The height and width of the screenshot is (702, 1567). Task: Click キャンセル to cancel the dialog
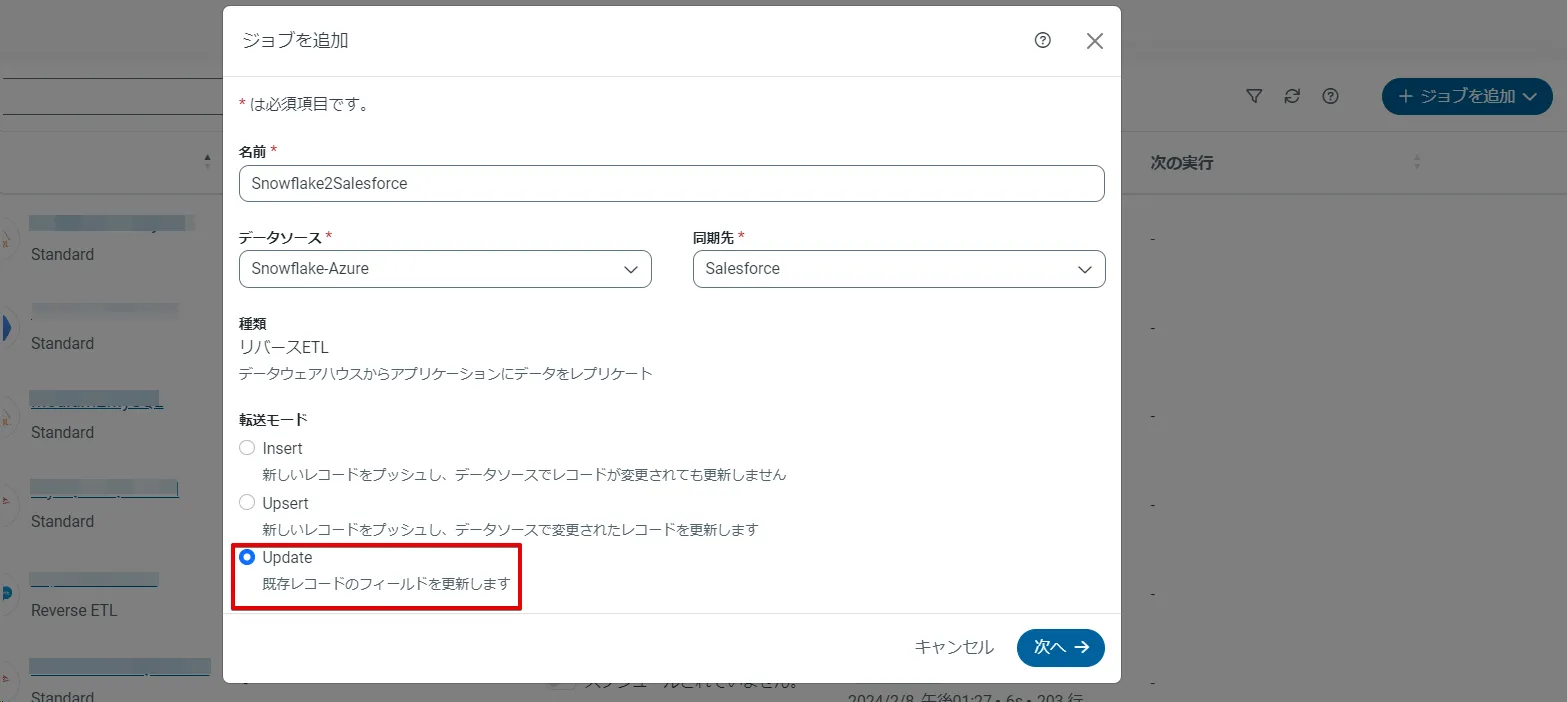pyautogui.click(x=954, y=648)
